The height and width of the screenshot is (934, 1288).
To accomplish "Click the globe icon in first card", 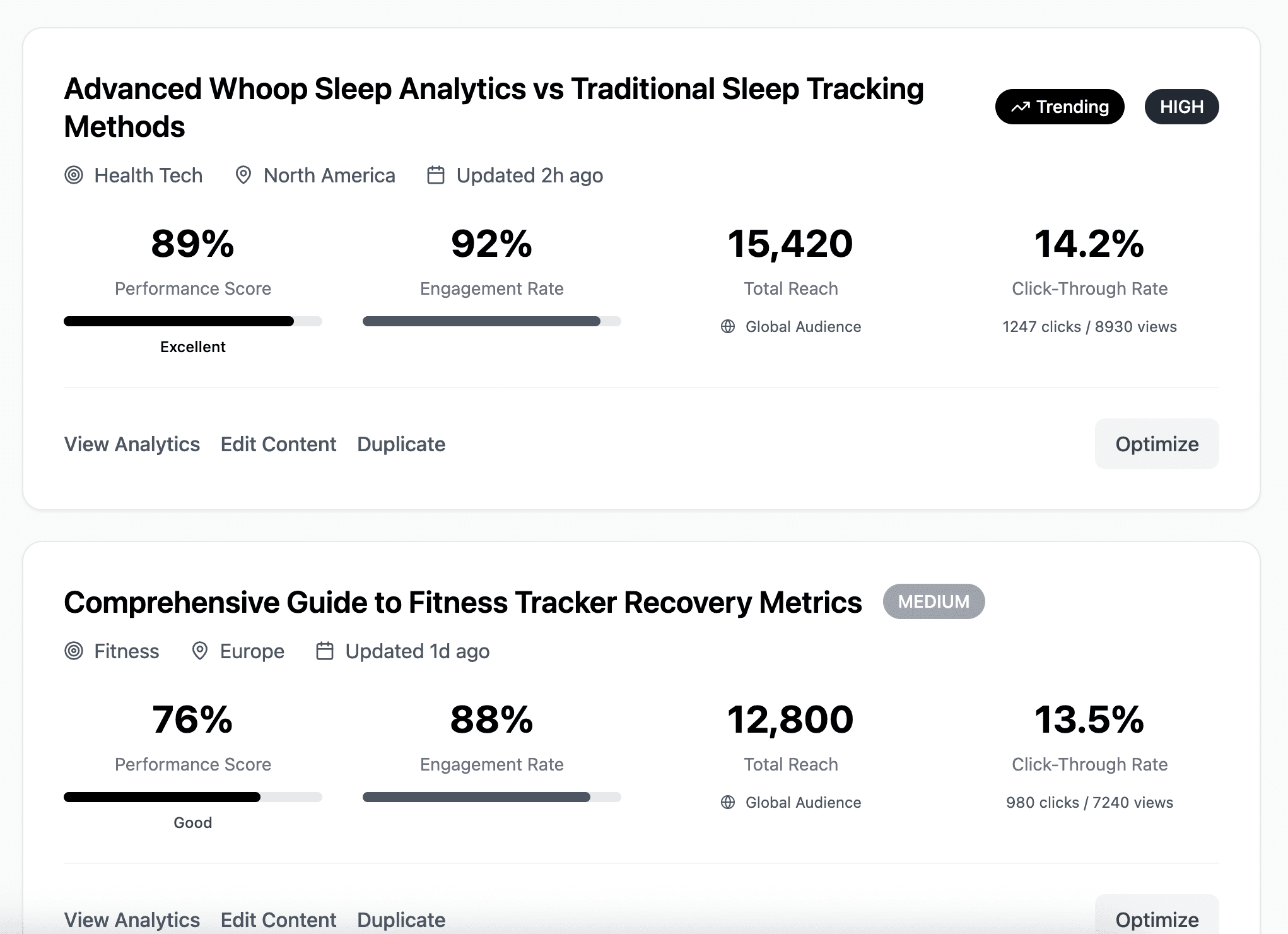I will [728, 327].
